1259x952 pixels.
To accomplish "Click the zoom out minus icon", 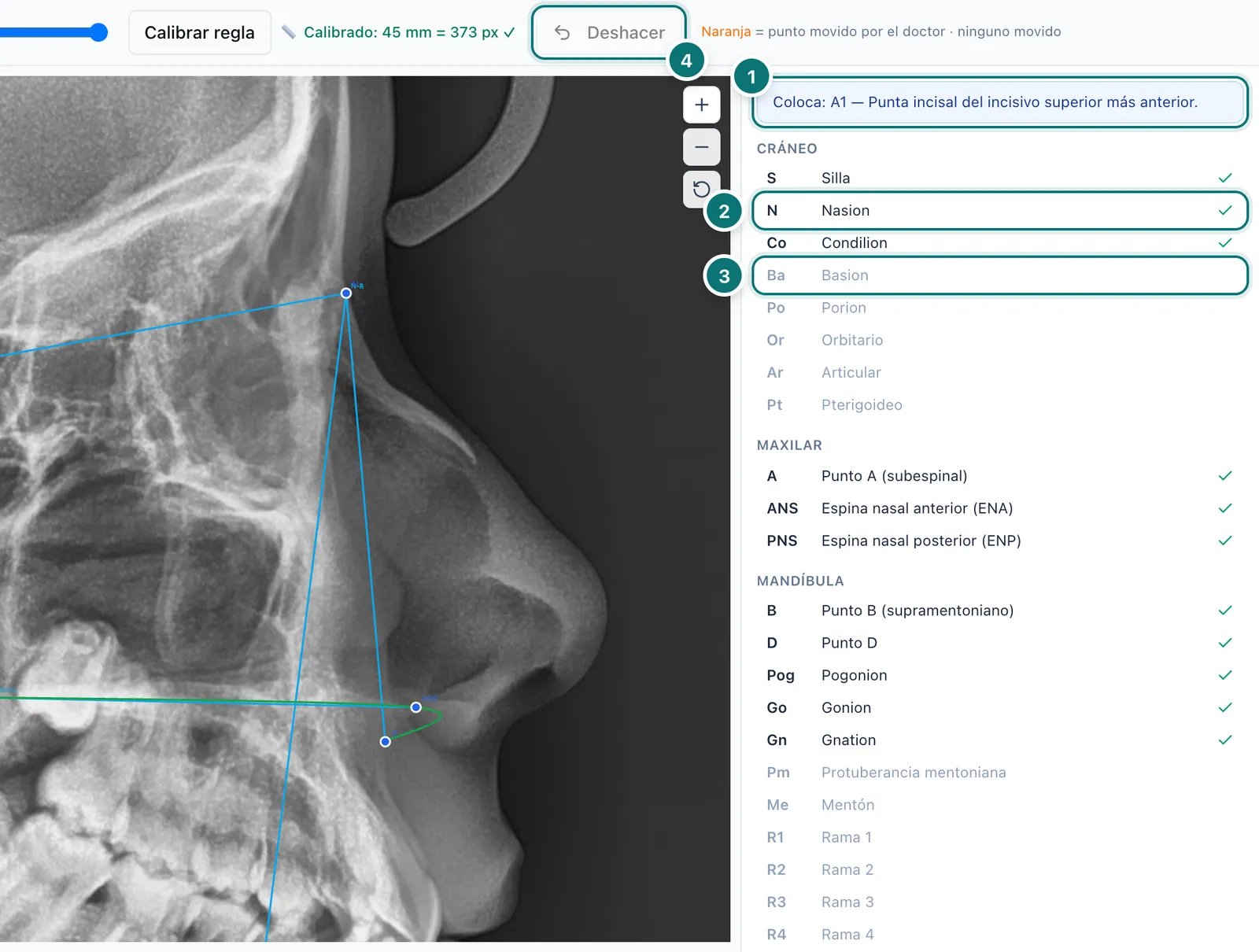I will tap(701, 147).
